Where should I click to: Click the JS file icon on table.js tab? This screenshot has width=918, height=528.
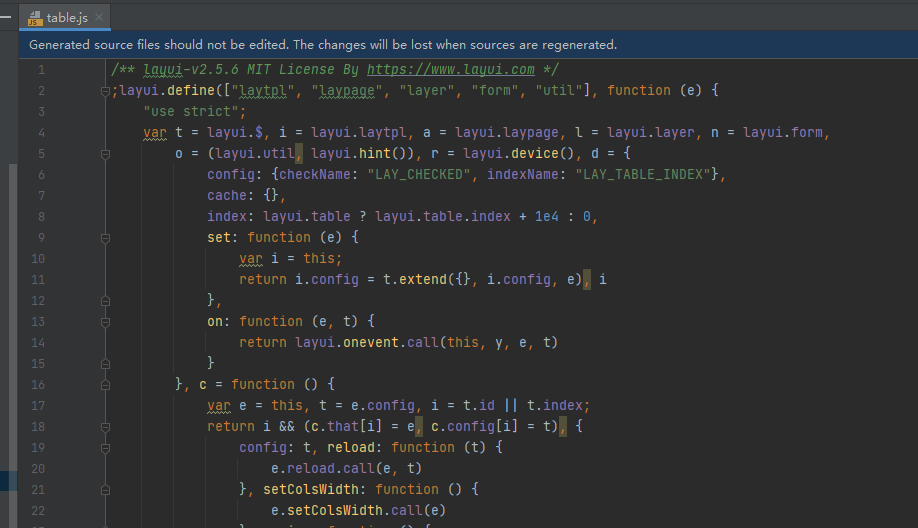click(x=35, y=18)
